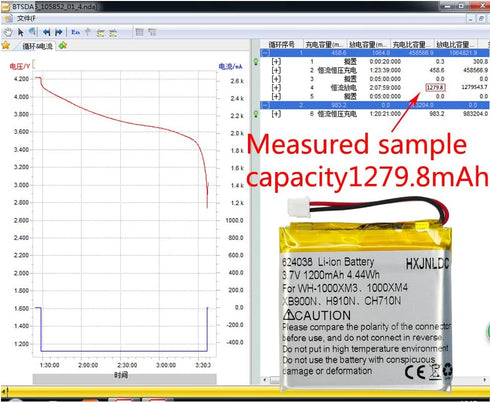Click the blue En language icon
The image size is (490, 403).
[76, 32]
